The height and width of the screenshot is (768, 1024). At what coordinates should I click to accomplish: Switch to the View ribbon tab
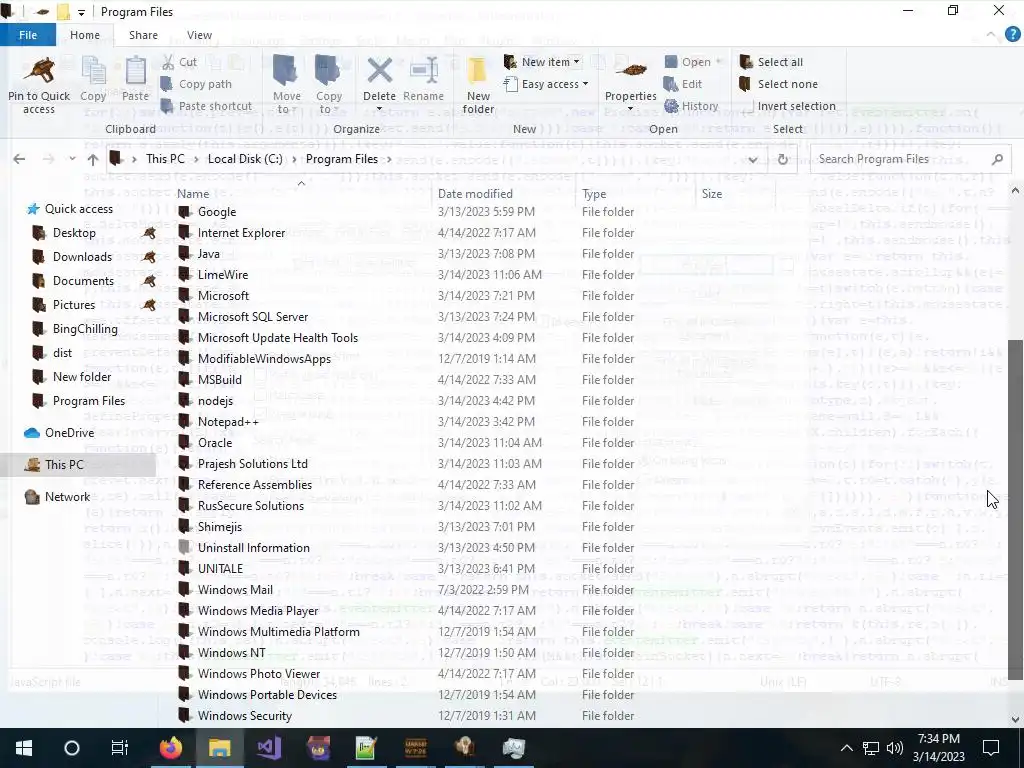199,35
